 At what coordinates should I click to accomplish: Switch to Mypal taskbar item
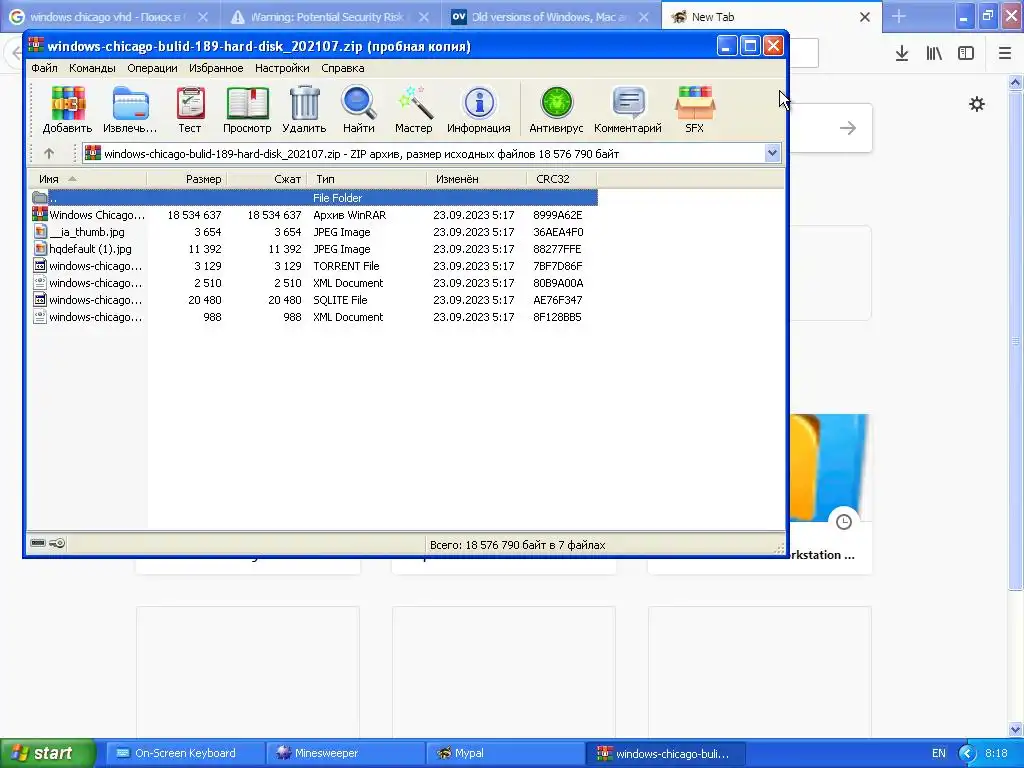505,753
